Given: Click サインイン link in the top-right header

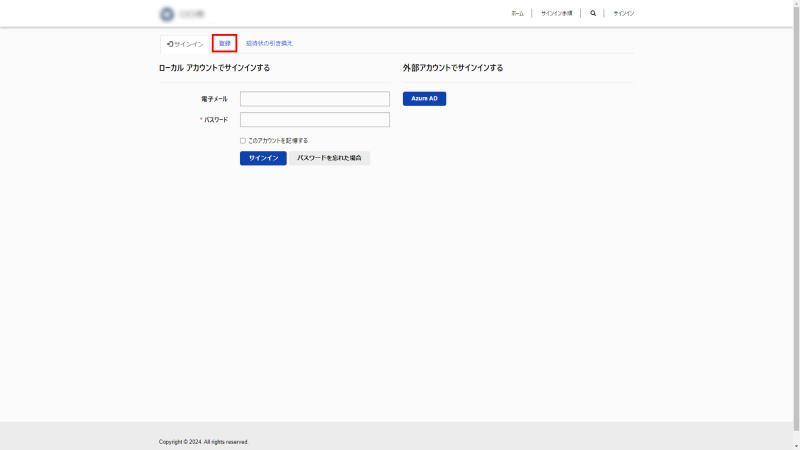Looking at the screenshot, I should pyautogui.click(x=624, y=14).
